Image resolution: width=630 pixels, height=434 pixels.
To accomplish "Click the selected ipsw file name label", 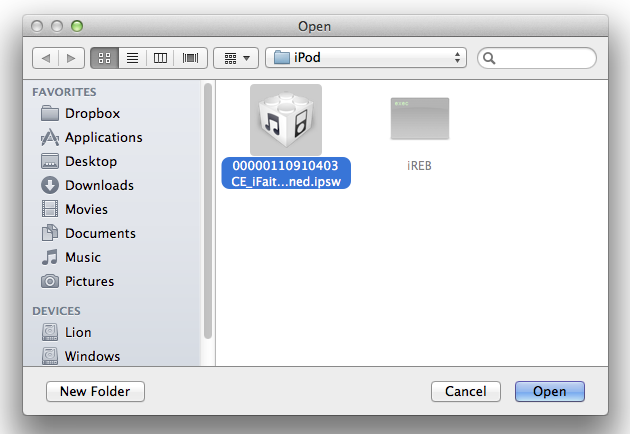I will pos(286,173).
